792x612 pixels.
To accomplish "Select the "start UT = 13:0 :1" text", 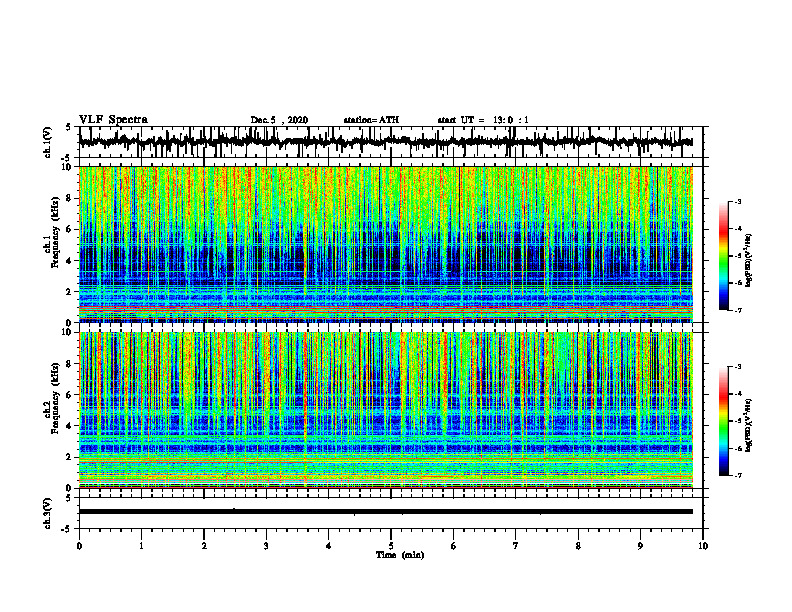I will 483,120.
